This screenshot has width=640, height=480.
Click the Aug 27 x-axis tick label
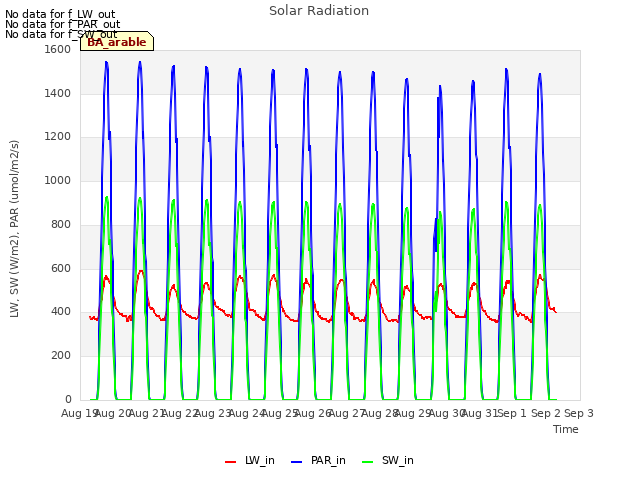(x=346, y=413)
